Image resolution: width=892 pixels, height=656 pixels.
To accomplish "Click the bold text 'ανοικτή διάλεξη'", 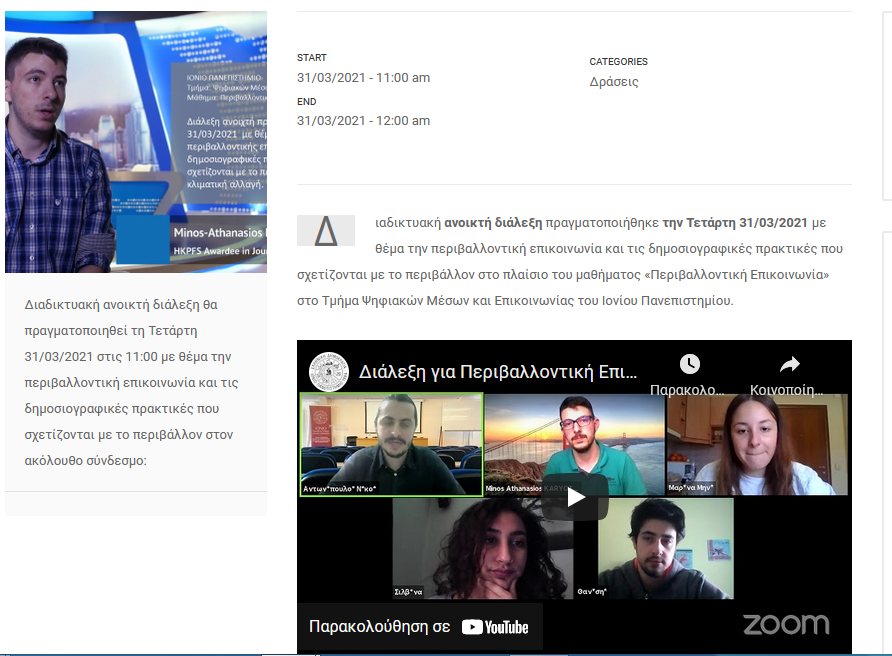I will tap(492, 222).
